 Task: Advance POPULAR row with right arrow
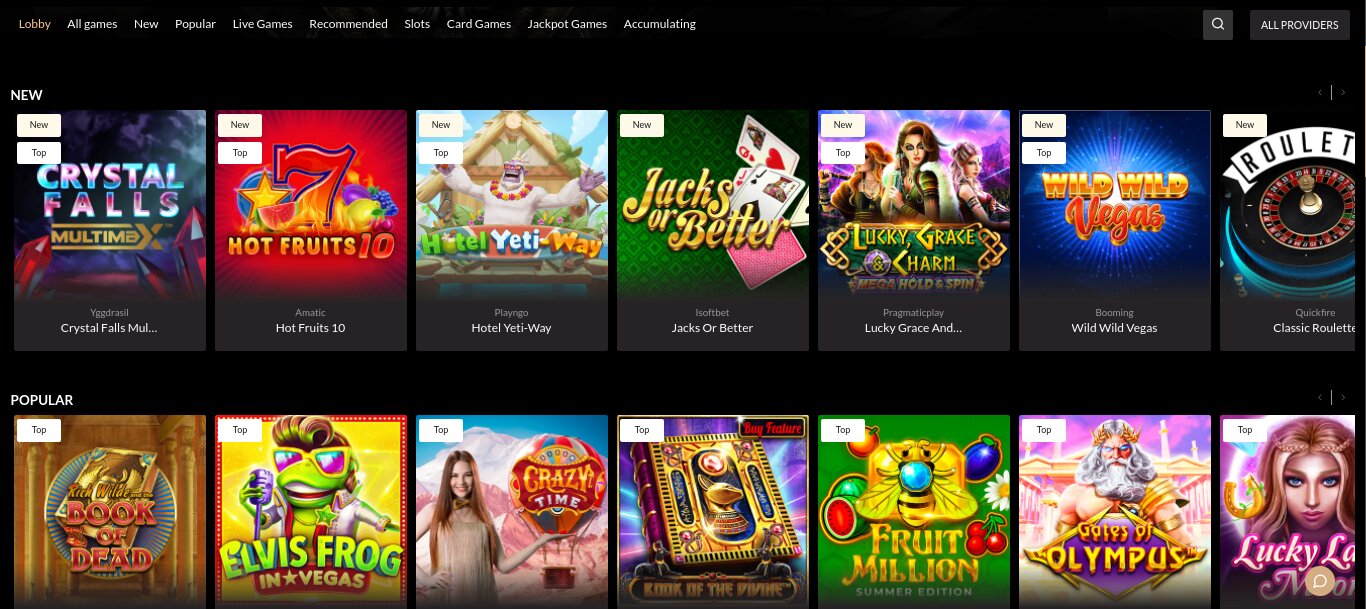tap(1343, 398)
